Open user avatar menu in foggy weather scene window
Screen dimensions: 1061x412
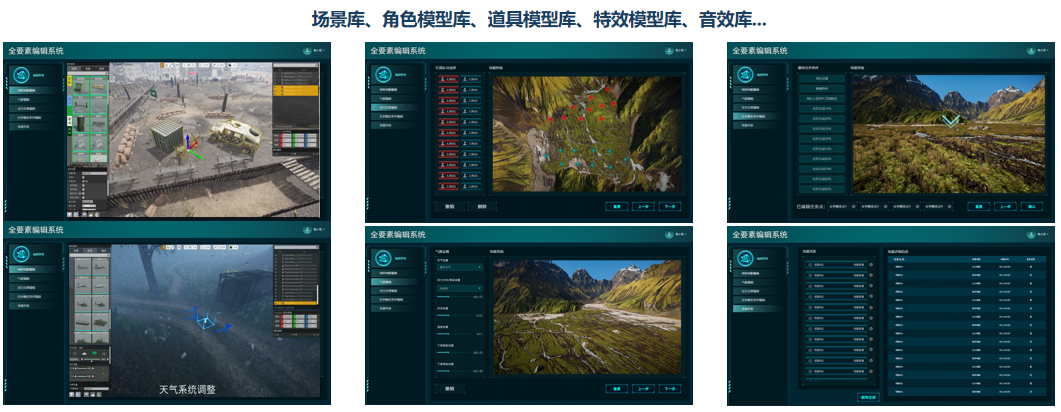pyautogui.click(x=309, y=230)
